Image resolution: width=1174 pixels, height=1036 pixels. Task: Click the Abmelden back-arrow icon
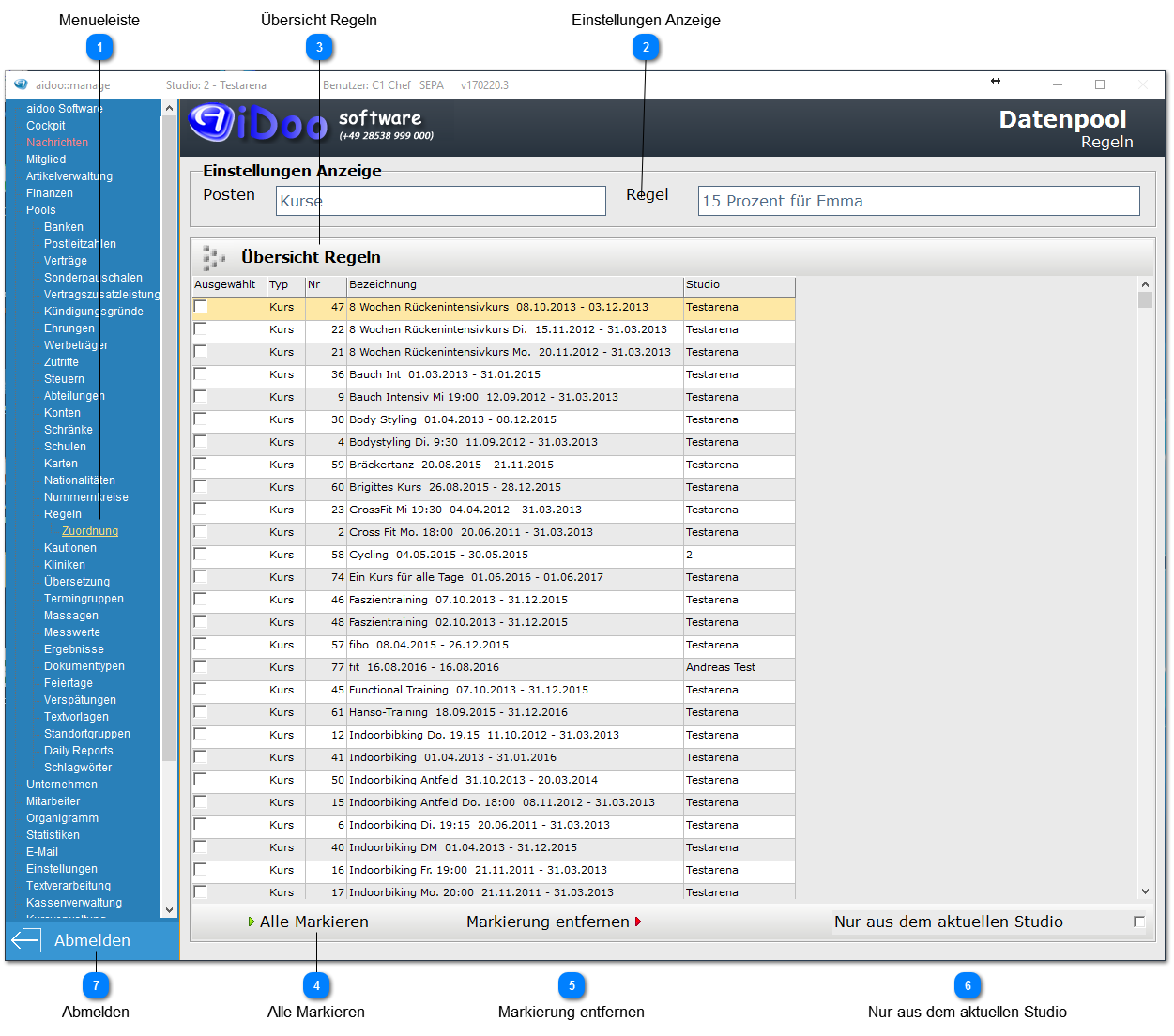26,940
